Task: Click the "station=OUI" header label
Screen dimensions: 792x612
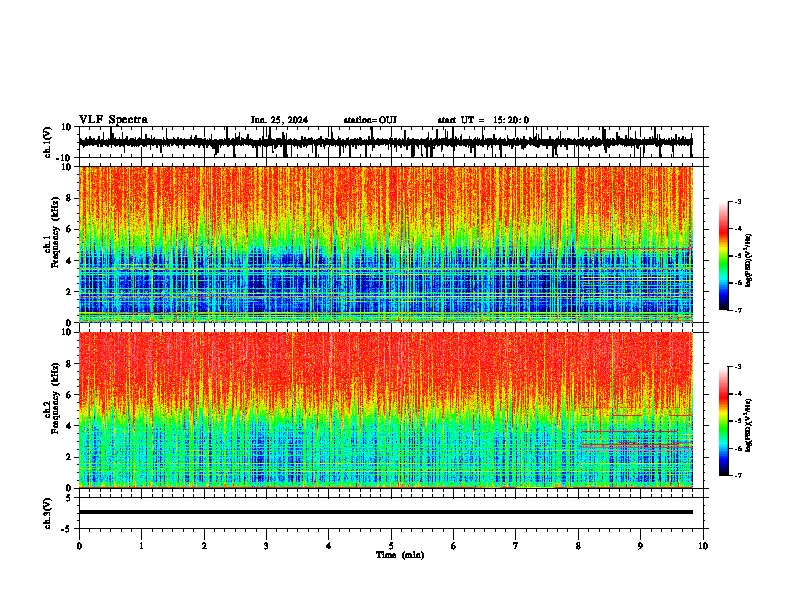Action: point(370,120)
